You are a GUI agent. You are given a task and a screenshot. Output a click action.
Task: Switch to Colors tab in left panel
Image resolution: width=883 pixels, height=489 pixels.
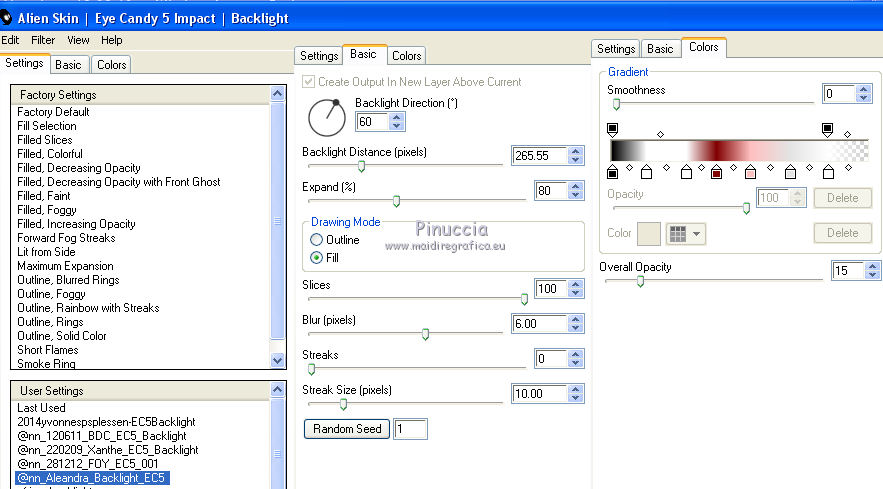[x=112, y=65]
